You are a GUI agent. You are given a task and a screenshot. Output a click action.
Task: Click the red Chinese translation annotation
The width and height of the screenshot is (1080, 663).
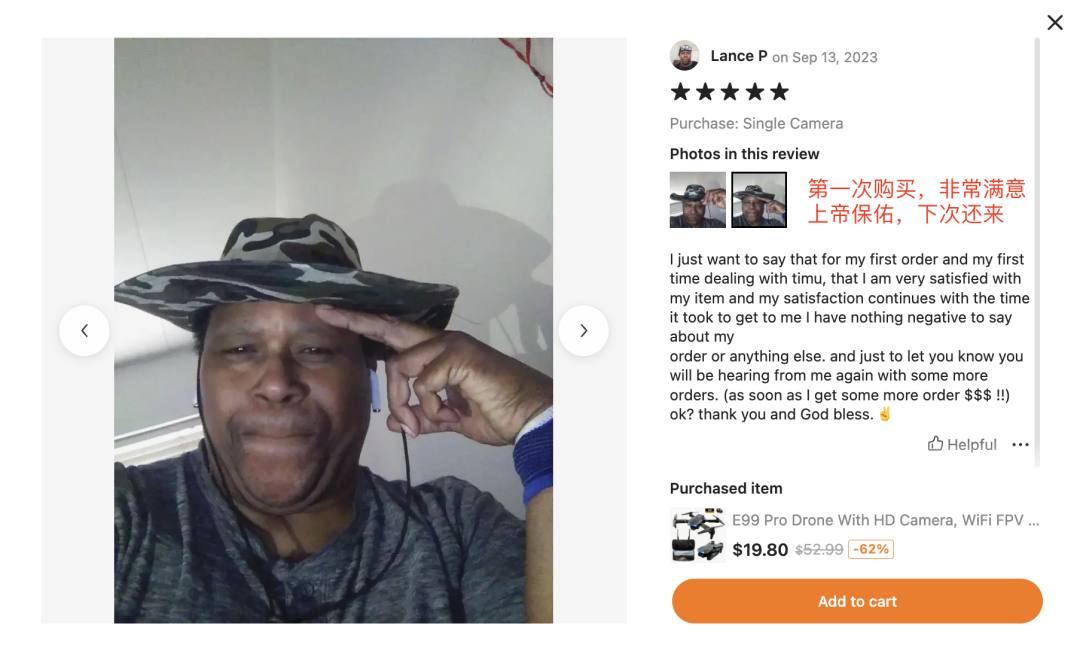(x=916, y=201)
